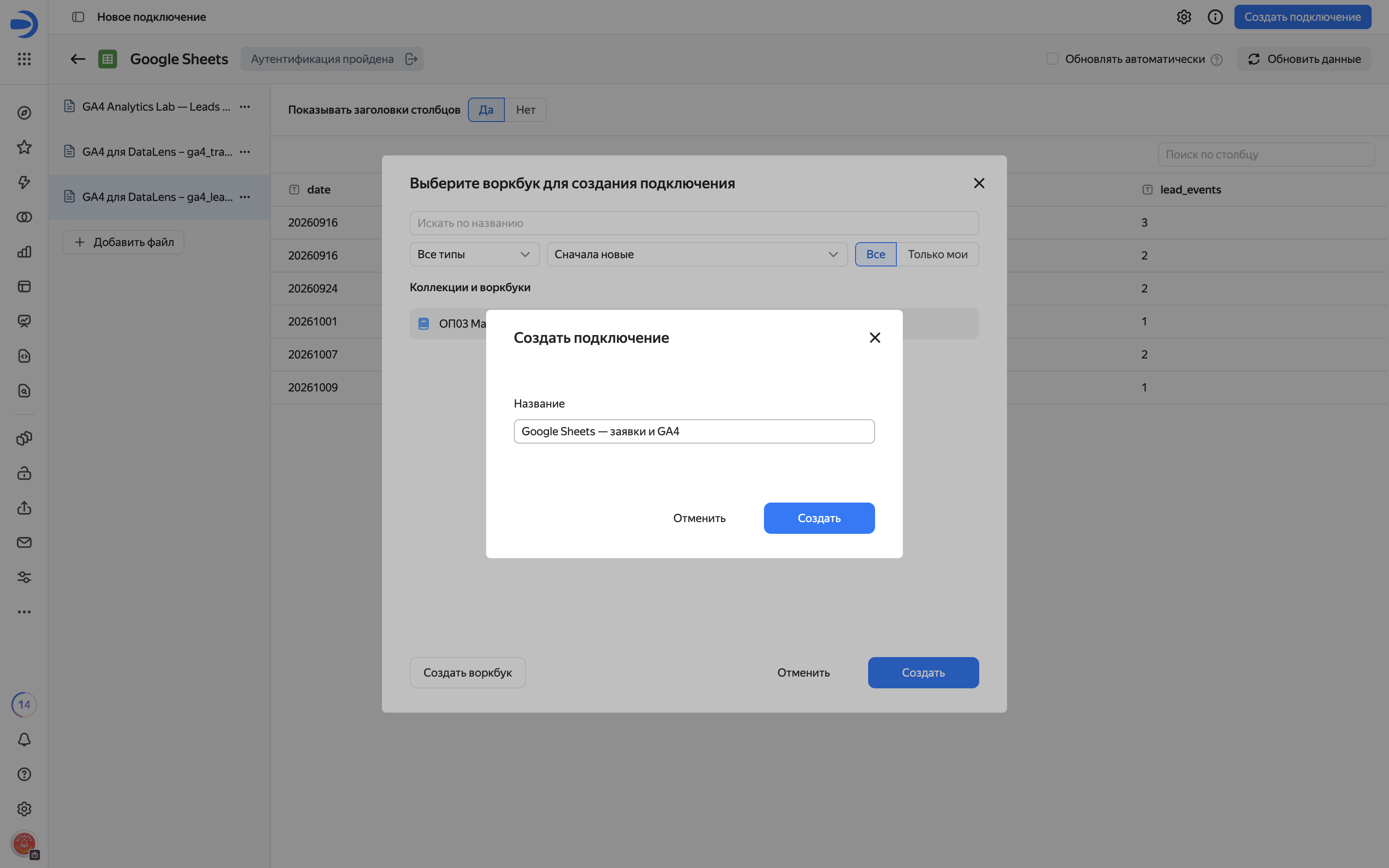Screen dimensions: 1389x868
Task: Select Нет for column headers
Action: (525, 110)
